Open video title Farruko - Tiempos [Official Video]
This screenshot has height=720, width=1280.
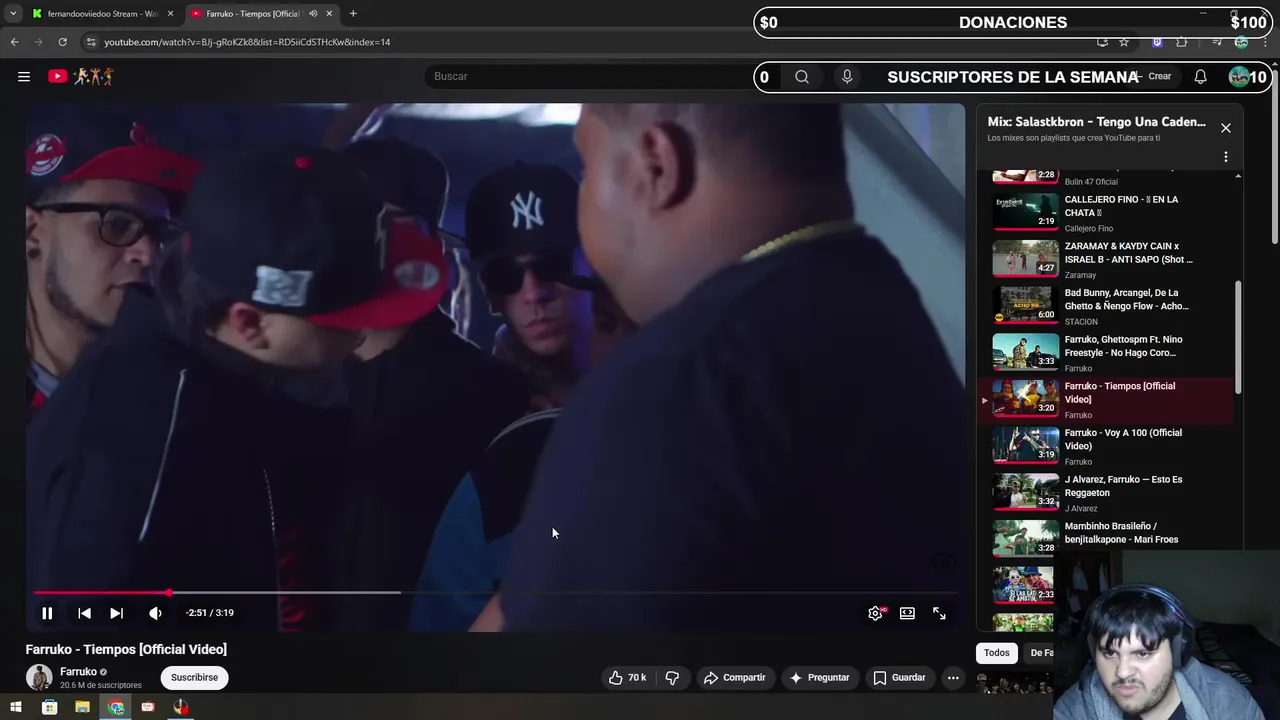(126, 649)
